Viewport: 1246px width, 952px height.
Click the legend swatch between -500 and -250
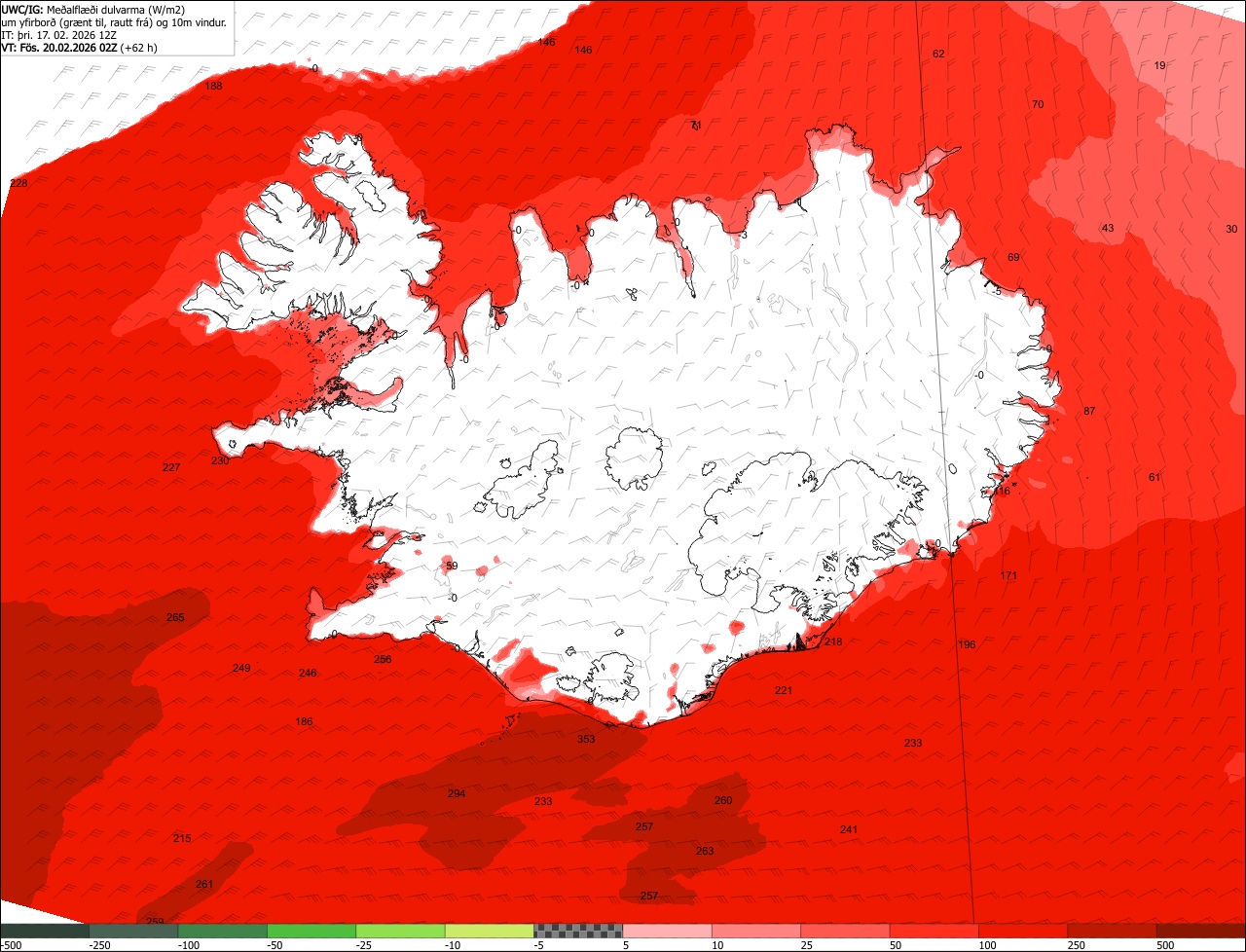click(x=44, y=931)
